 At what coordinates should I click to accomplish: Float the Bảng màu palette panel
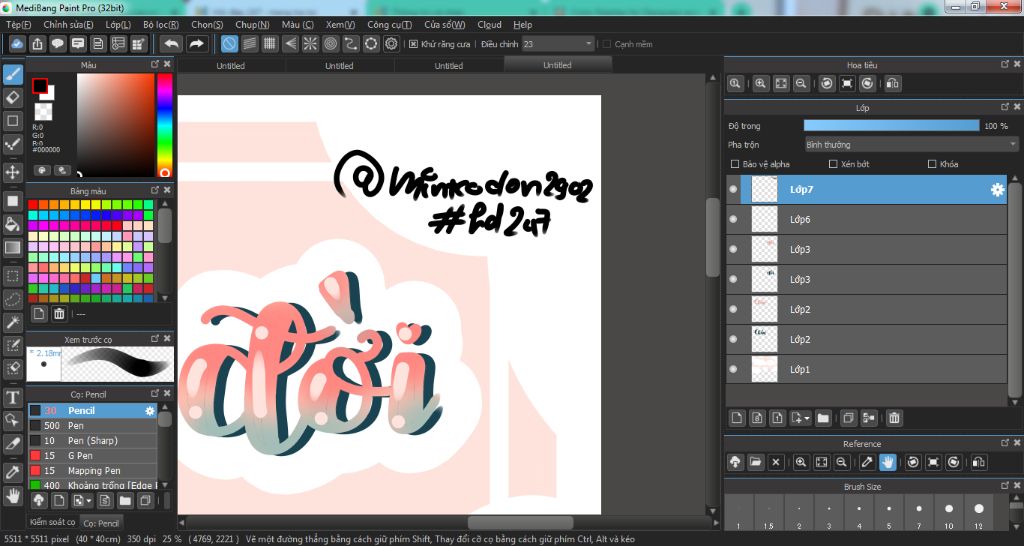(x=155, y=191)
